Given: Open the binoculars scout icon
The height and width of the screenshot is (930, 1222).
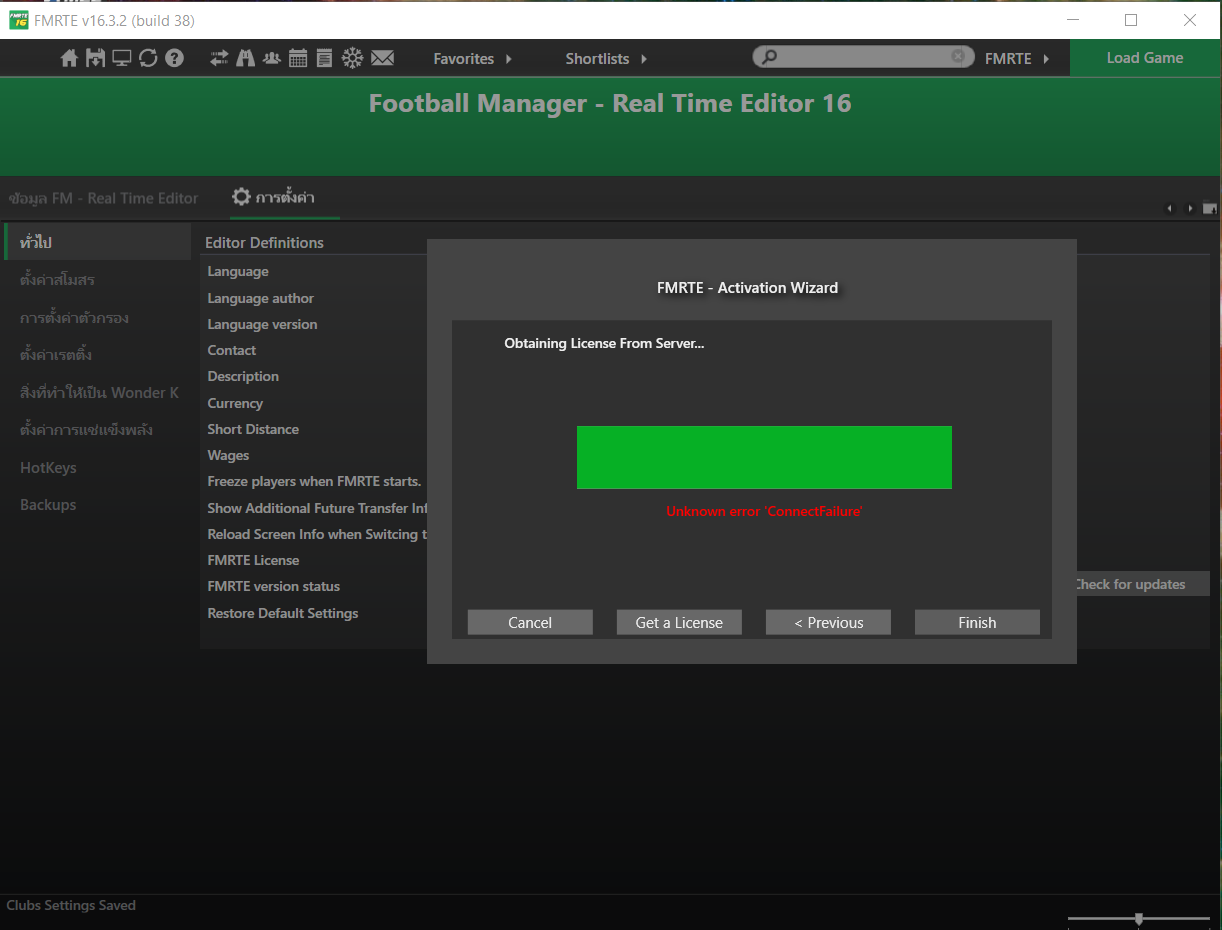Looking at the screenshot, I should [246, 59].
